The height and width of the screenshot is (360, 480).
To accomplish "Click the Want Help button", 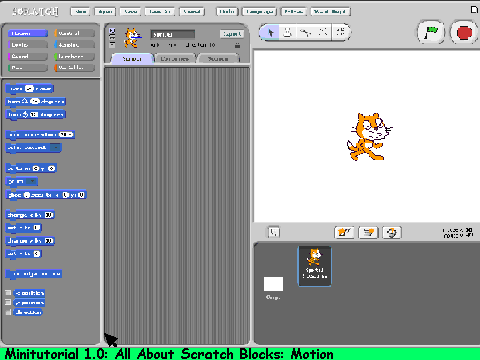I will pyautogui.click(x=330, y=12).
